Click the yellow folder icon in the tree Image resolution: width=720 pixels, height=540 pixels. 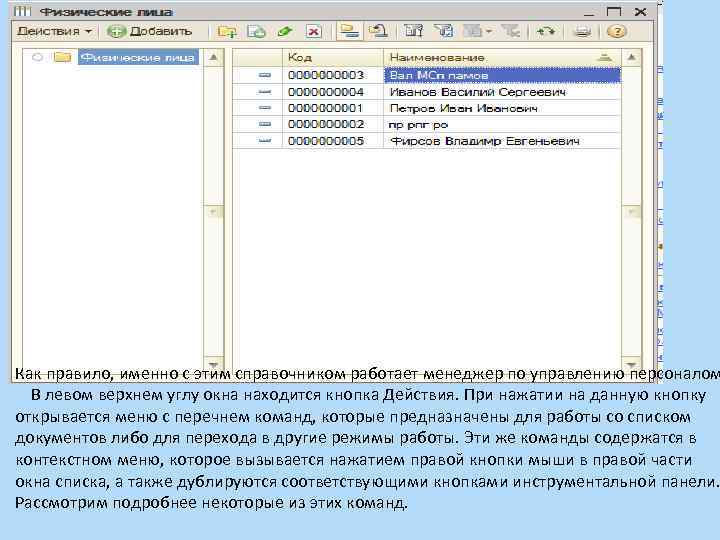click(62, 57)
